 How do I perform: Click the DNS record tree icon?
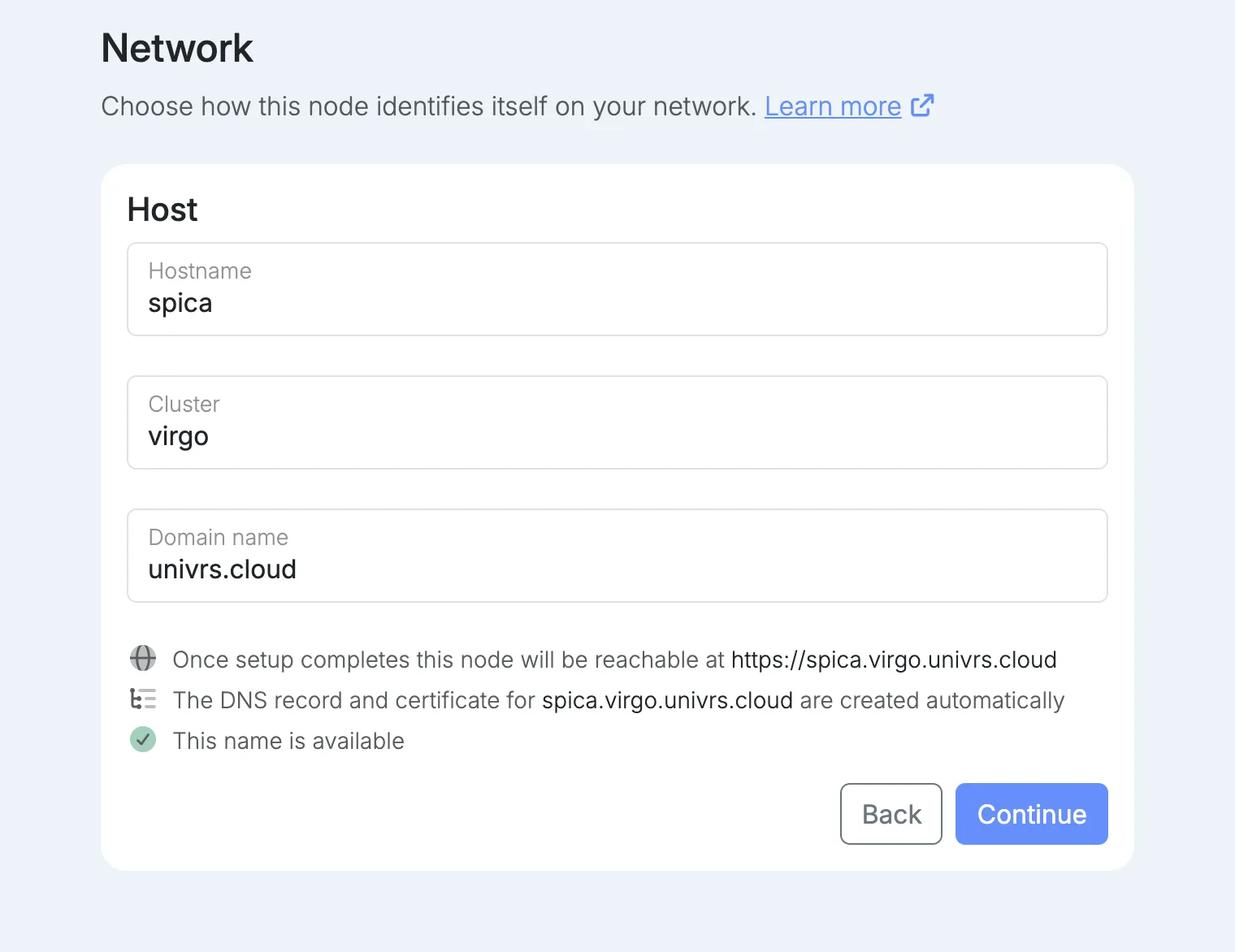click(143, 699)
